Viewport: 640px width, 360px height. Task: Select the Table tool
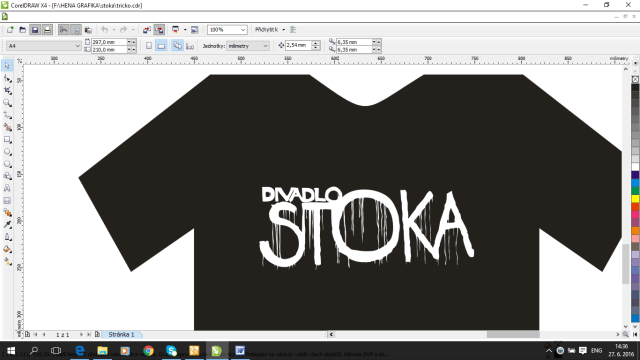(7, 201)
